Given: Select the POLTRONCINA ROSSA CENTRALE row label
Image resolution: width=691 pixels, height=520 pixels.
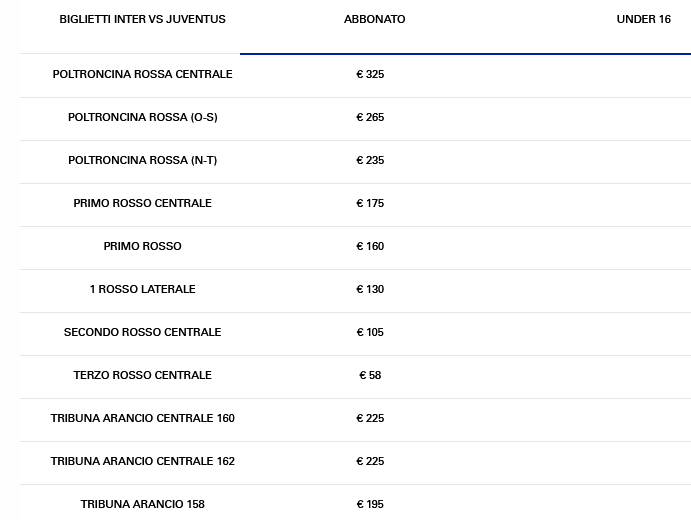Looking at the screenshot, I should 142,74.
